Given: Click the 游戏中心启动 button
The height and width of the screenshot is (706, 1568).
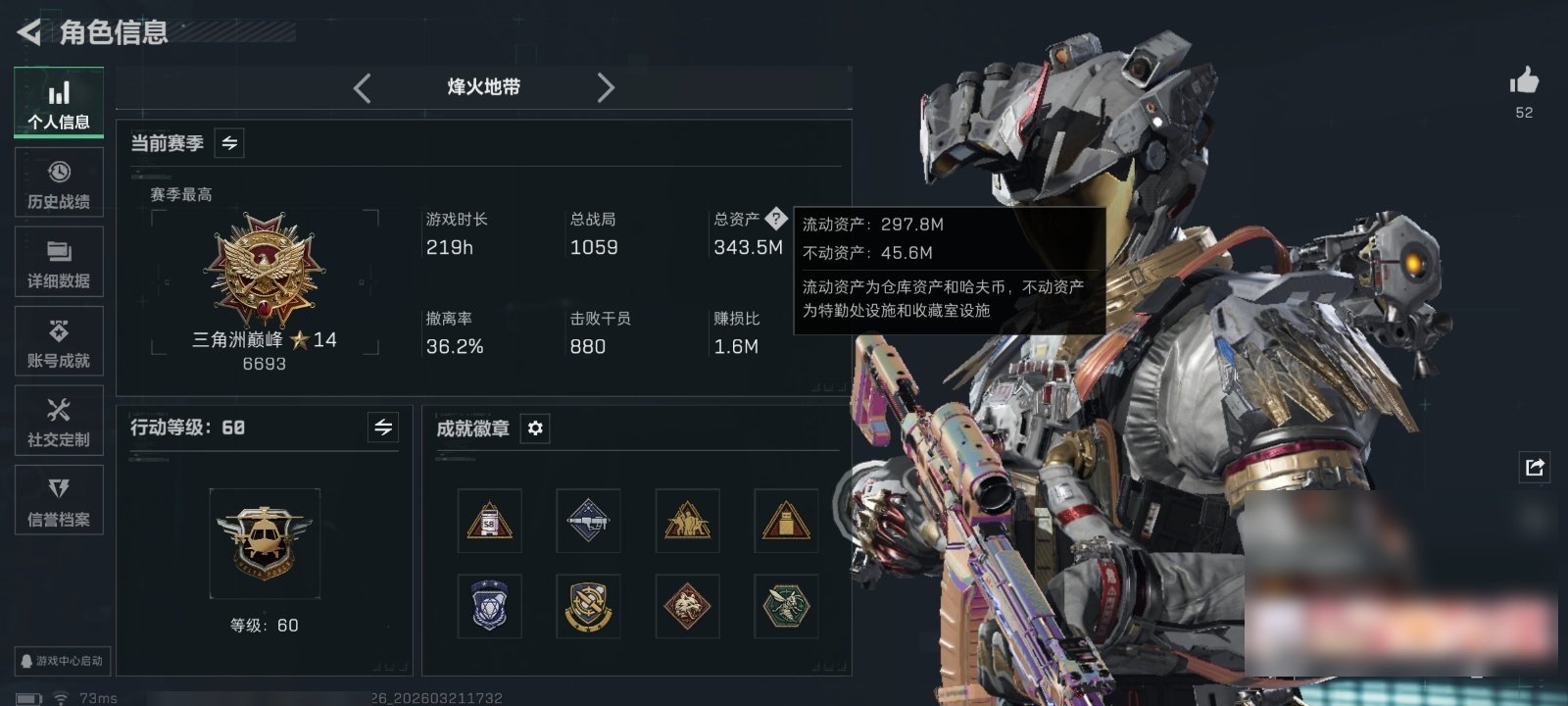Looking at the screenshot, I should (x=62, y=661).
